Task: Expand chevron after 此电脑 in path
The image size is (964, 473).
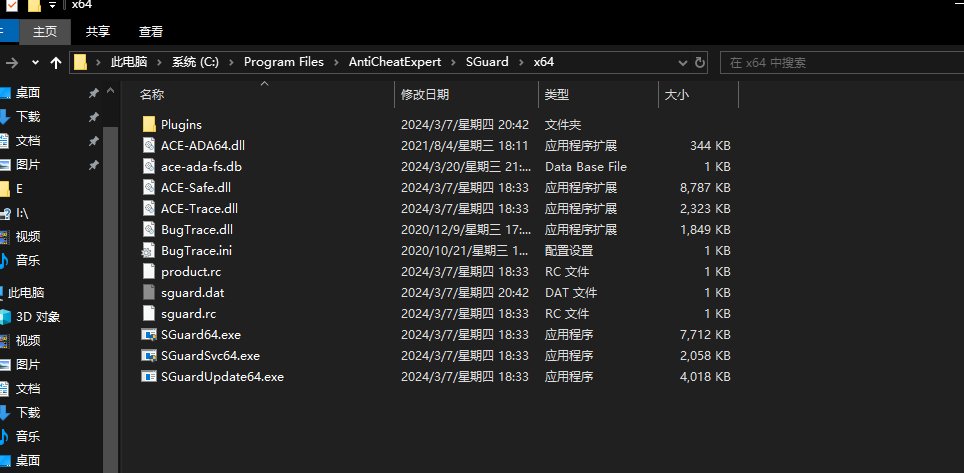Action: click(x=159, y=62)
